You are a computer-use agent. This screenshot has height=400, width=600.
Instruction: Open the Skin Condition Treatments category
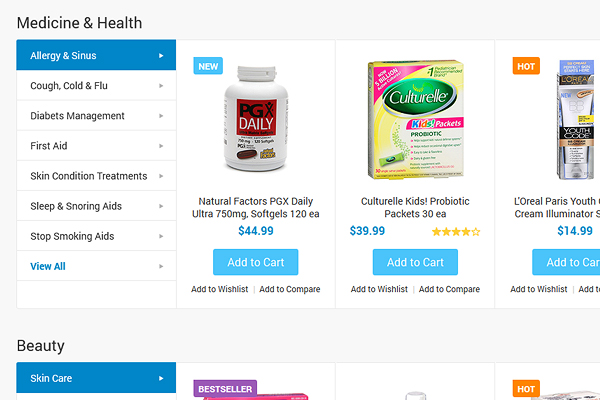click(x=89, y=176)
